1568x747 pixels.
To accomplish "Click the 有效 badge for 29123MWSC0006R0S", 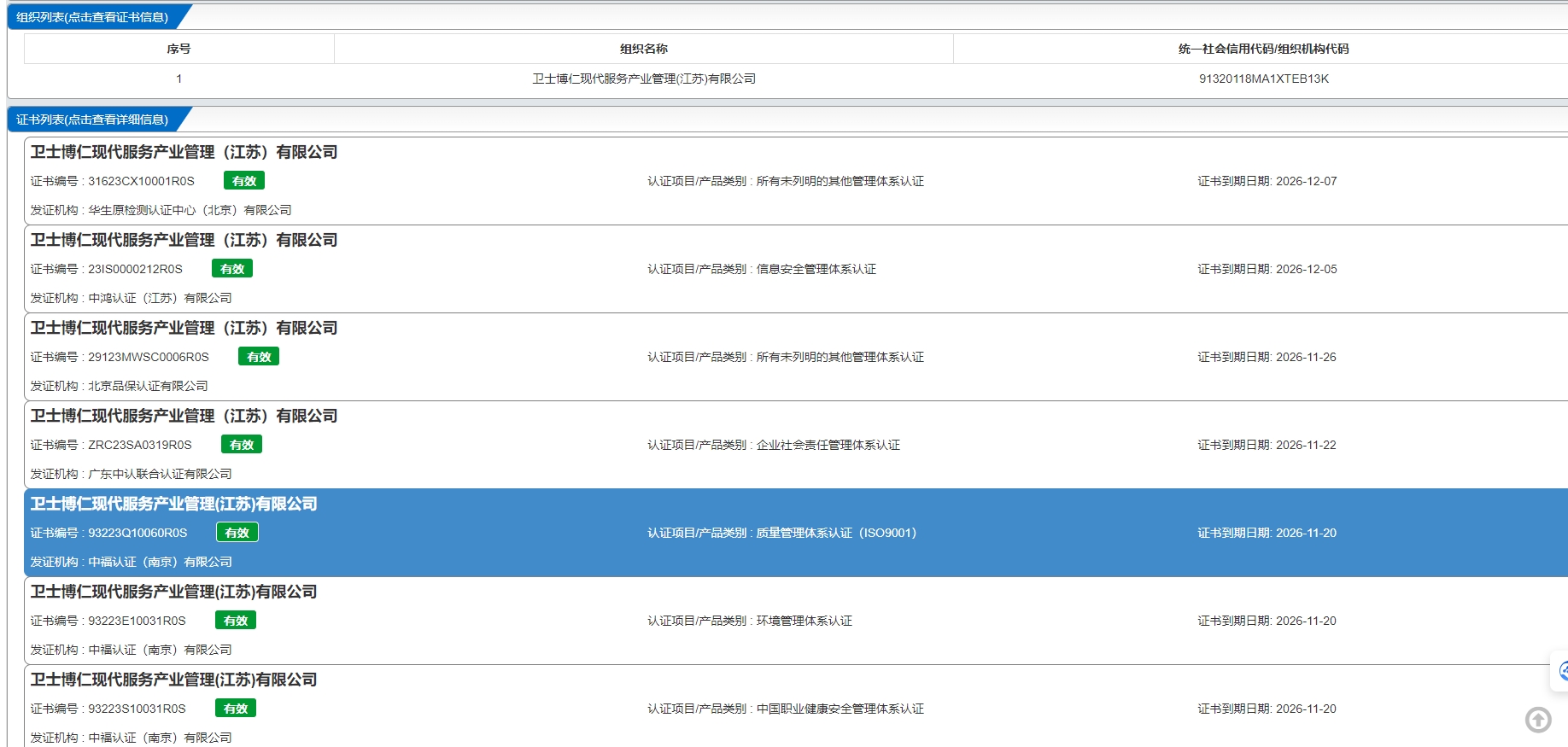I will (x=259, y=357).
